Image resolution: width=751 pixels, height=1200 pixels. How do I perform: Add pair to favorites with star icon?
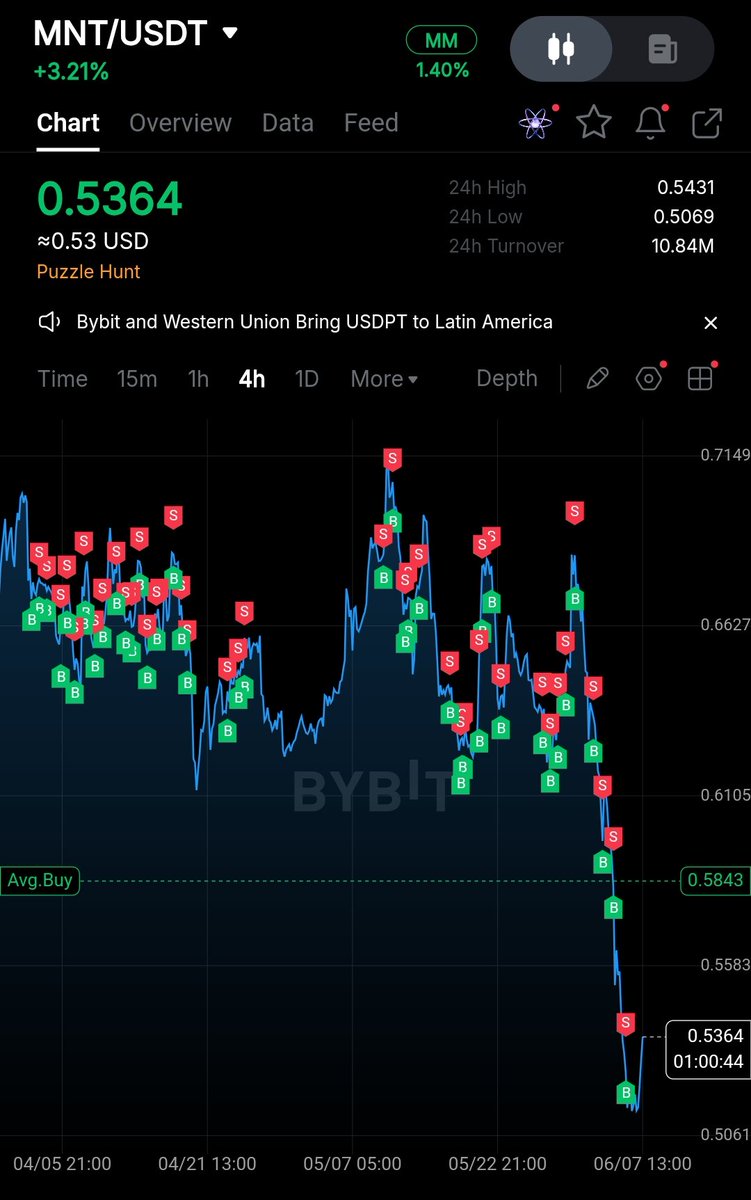(594, 123)
